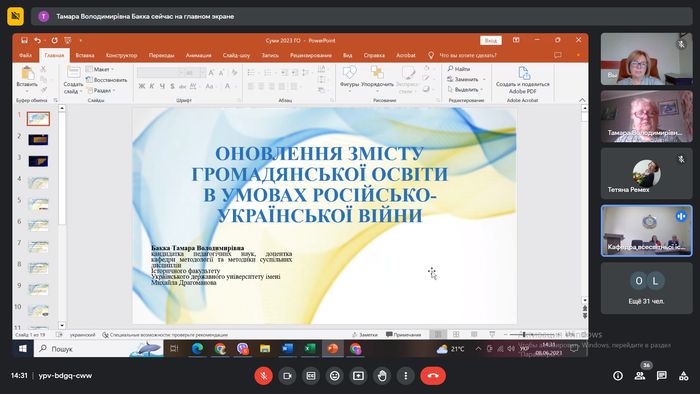700x394 pixels.
Task: Toggle italic К formatting
Action: pyautogui.click(x=152, y=86)
